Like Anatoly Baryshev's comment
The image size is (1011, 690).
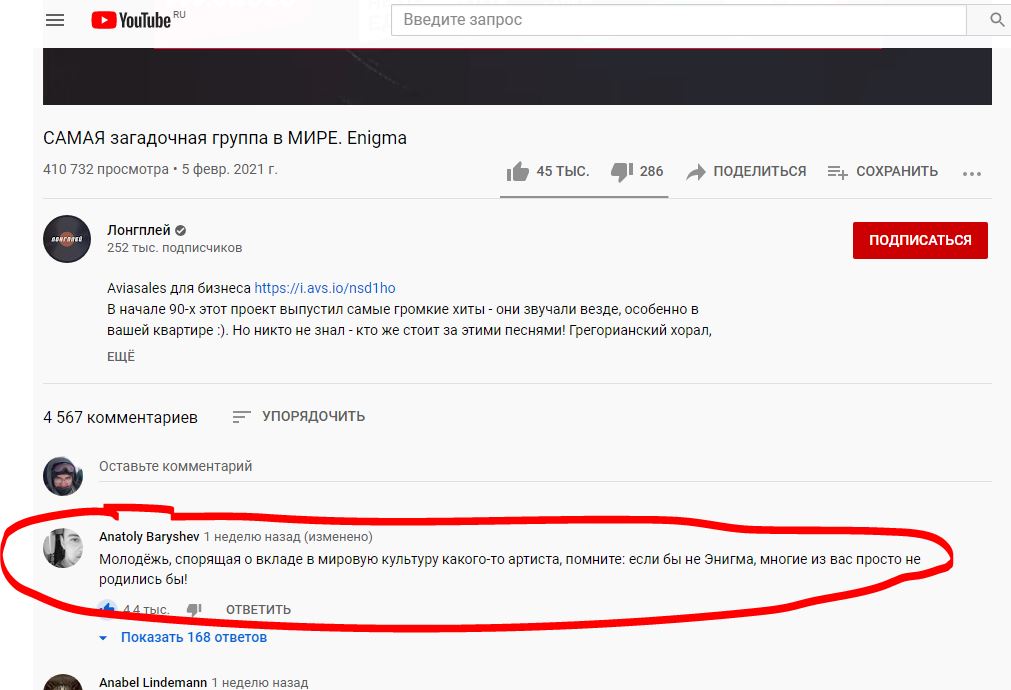pyautogui.click(x=107, y=609)
